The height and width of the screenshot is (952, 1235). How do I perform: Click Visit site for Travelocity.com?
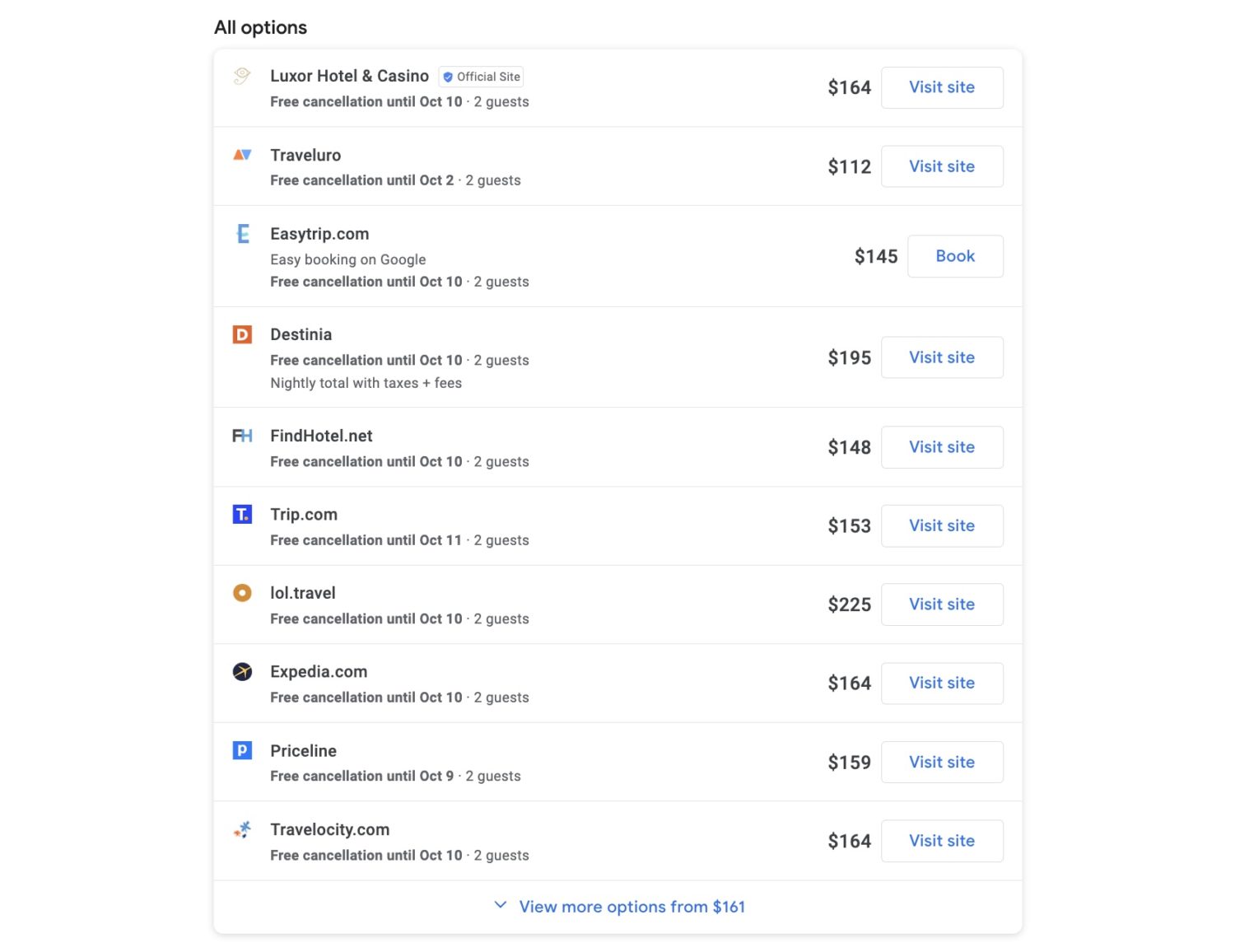(x=941, y=841)
